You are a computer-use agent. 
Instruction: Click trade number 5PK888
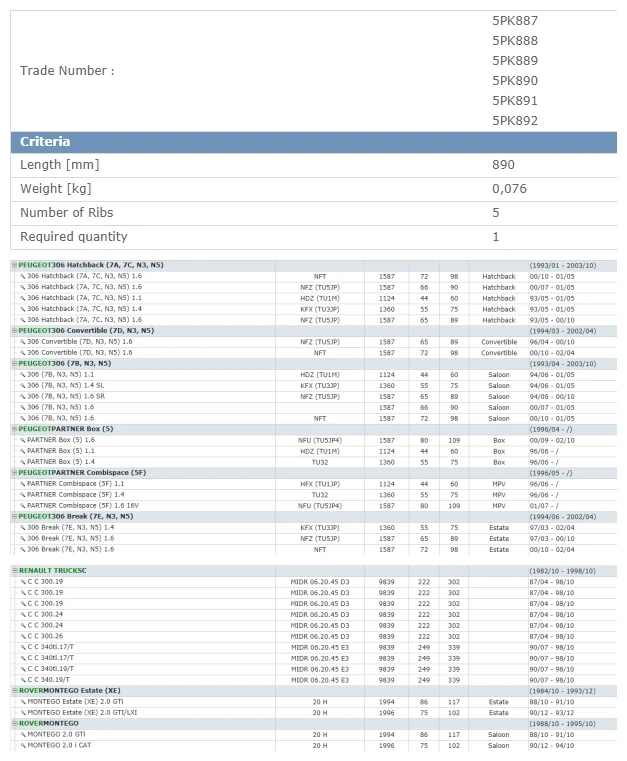click(x=515, y=41)
